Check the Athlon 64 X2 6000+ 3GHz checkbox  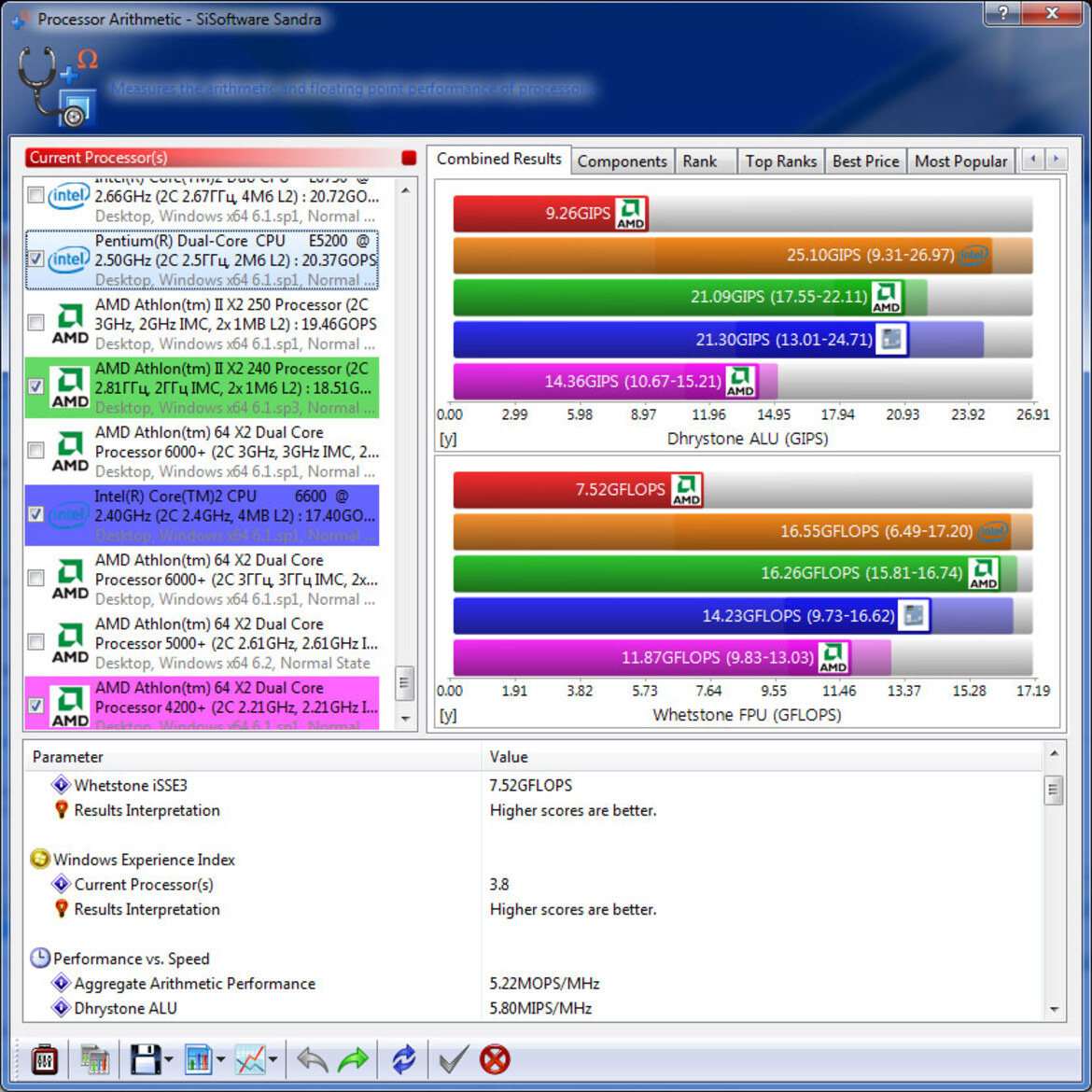35,451
